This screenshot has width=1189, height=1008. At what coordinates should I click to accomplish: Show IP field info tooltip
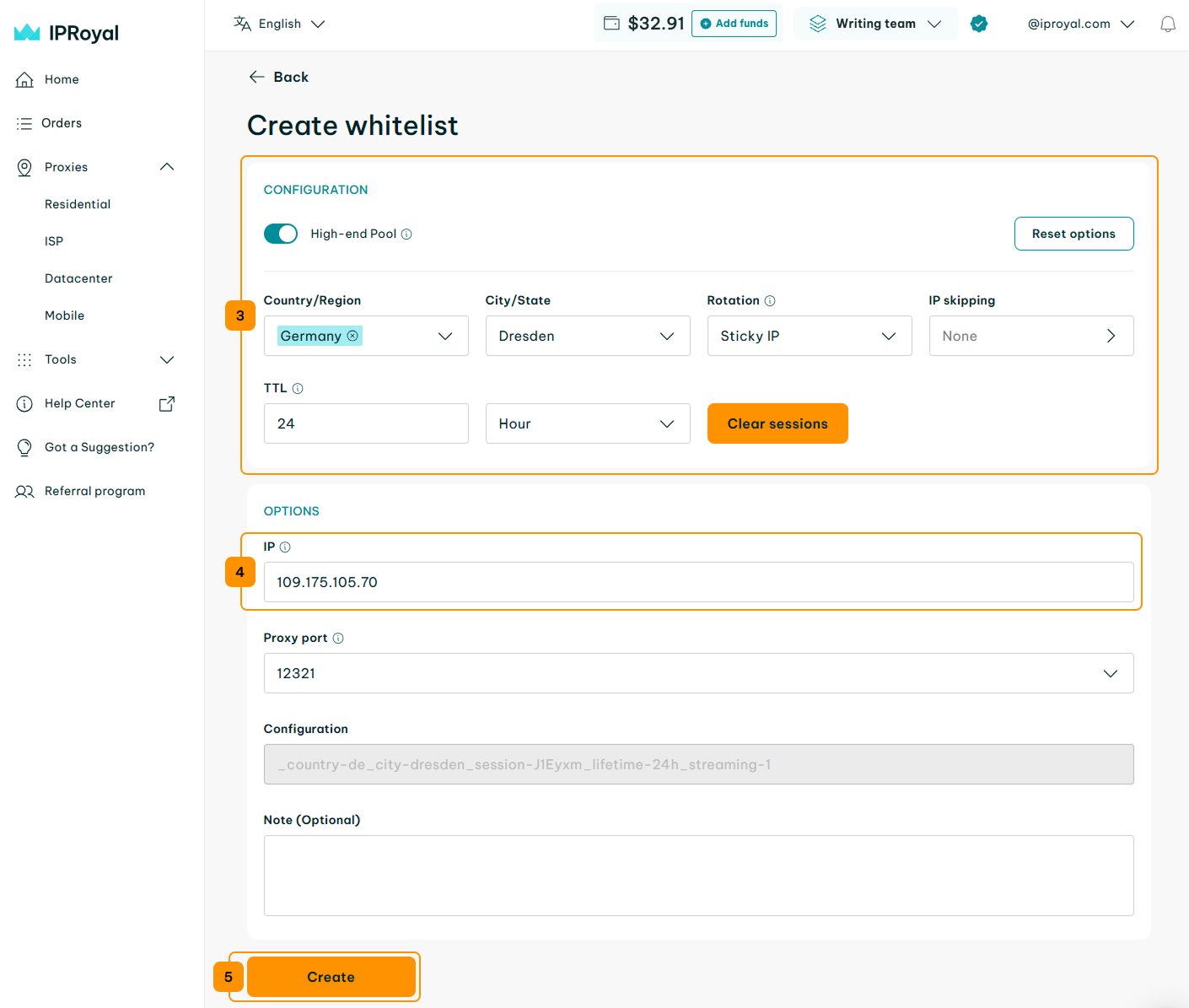pyautogui.click(x=285, y=547)
